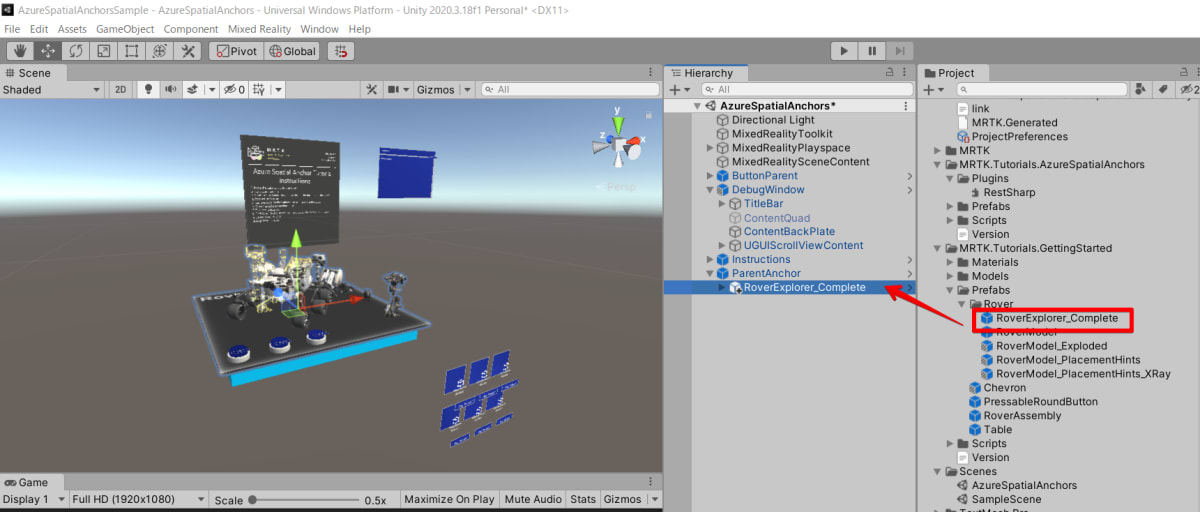Open scene effects dropdown arrow
This screenshot has height=512, width=1200.
212,89
